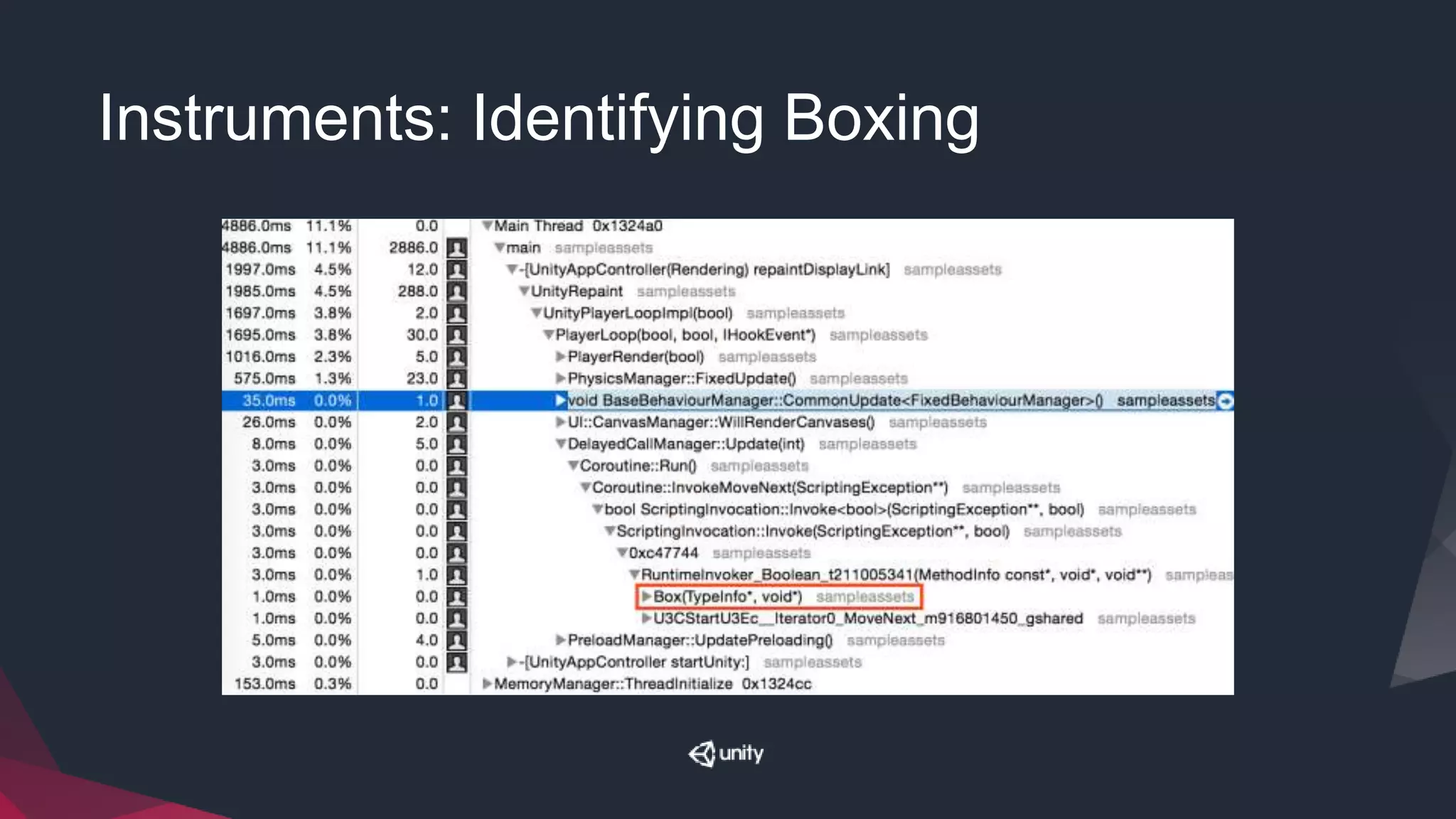Click user-code icon on U3CStartU3Ec row
Viewport: 1456px width, 819px height.
(x=457, y=619)
